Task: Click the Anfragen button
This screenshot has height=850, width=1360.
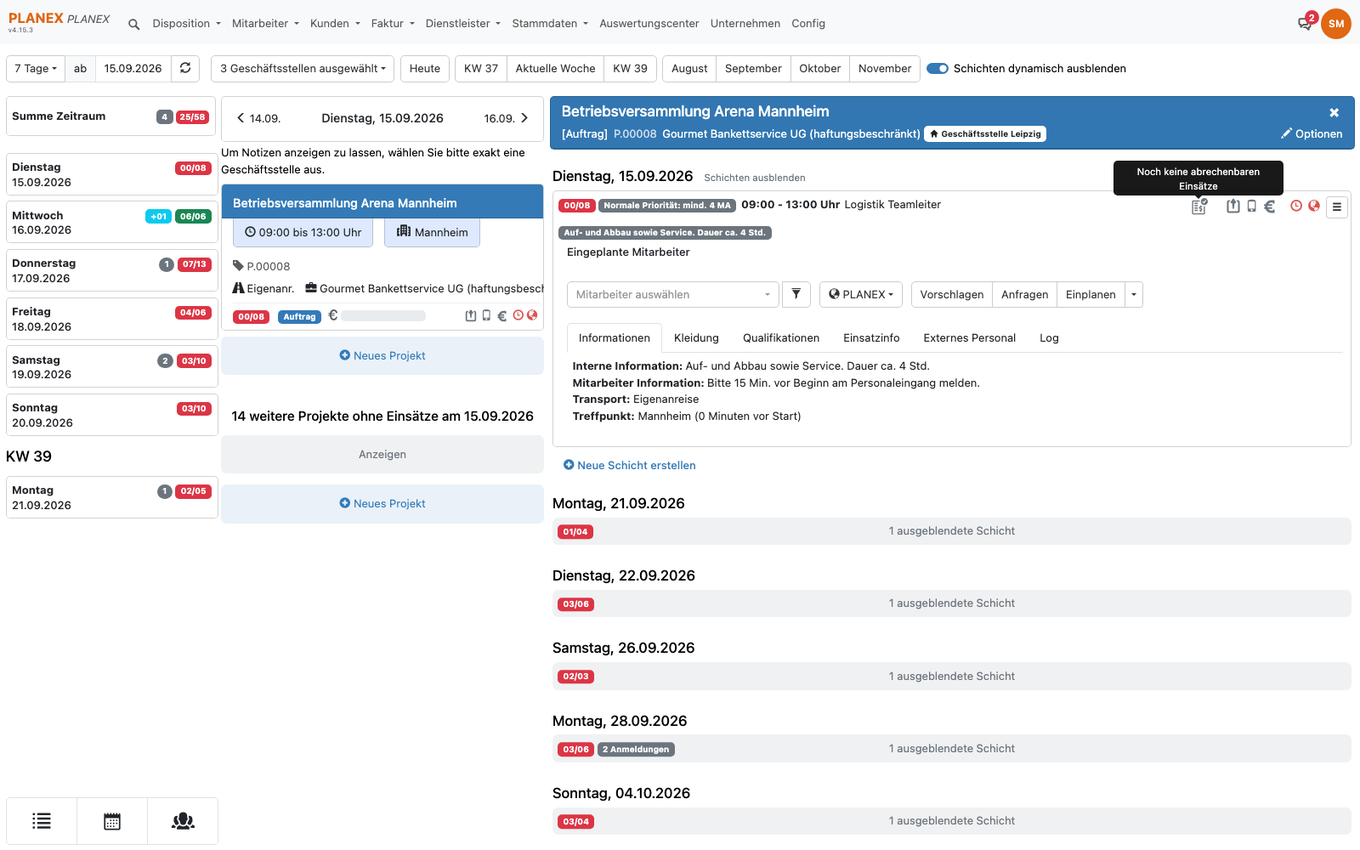Action: click(1025, 294)
